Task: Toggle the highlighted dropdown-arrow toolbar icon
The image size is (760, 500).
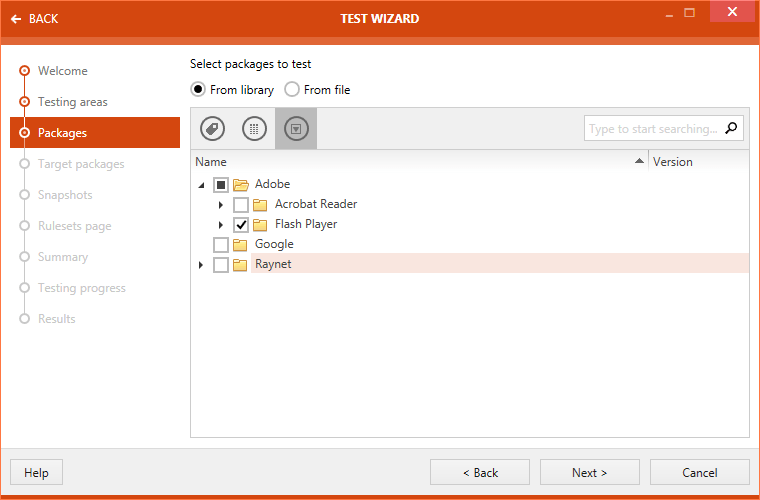Action: 296,129
